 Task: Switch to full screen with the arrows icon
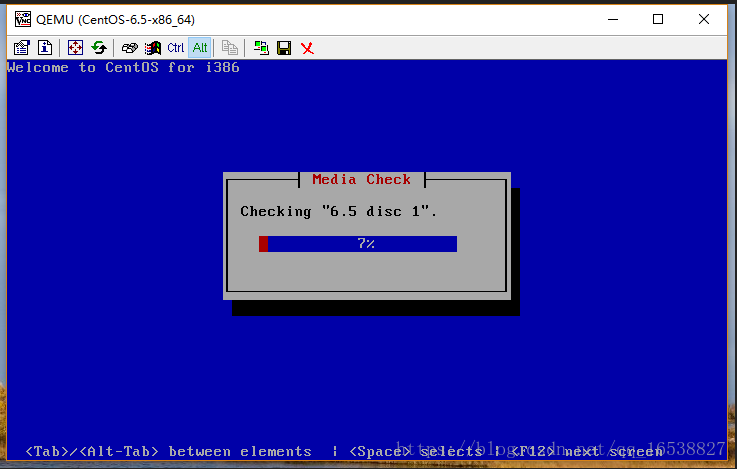coord(75,47)
